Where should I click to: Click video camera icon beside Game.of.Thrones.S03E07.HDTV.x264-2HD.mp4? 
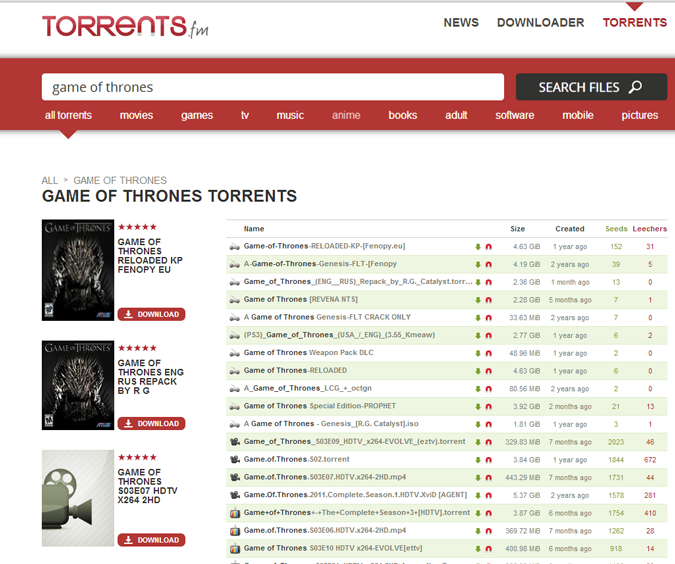click(x=234, y=477)
